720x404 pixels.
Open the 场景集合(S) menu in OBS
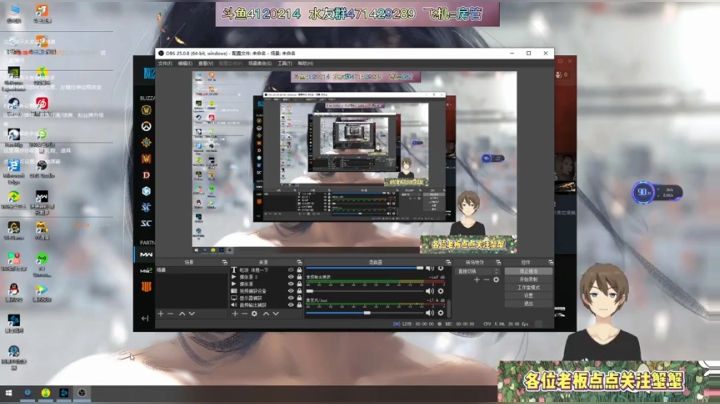[x=260, y=63]
